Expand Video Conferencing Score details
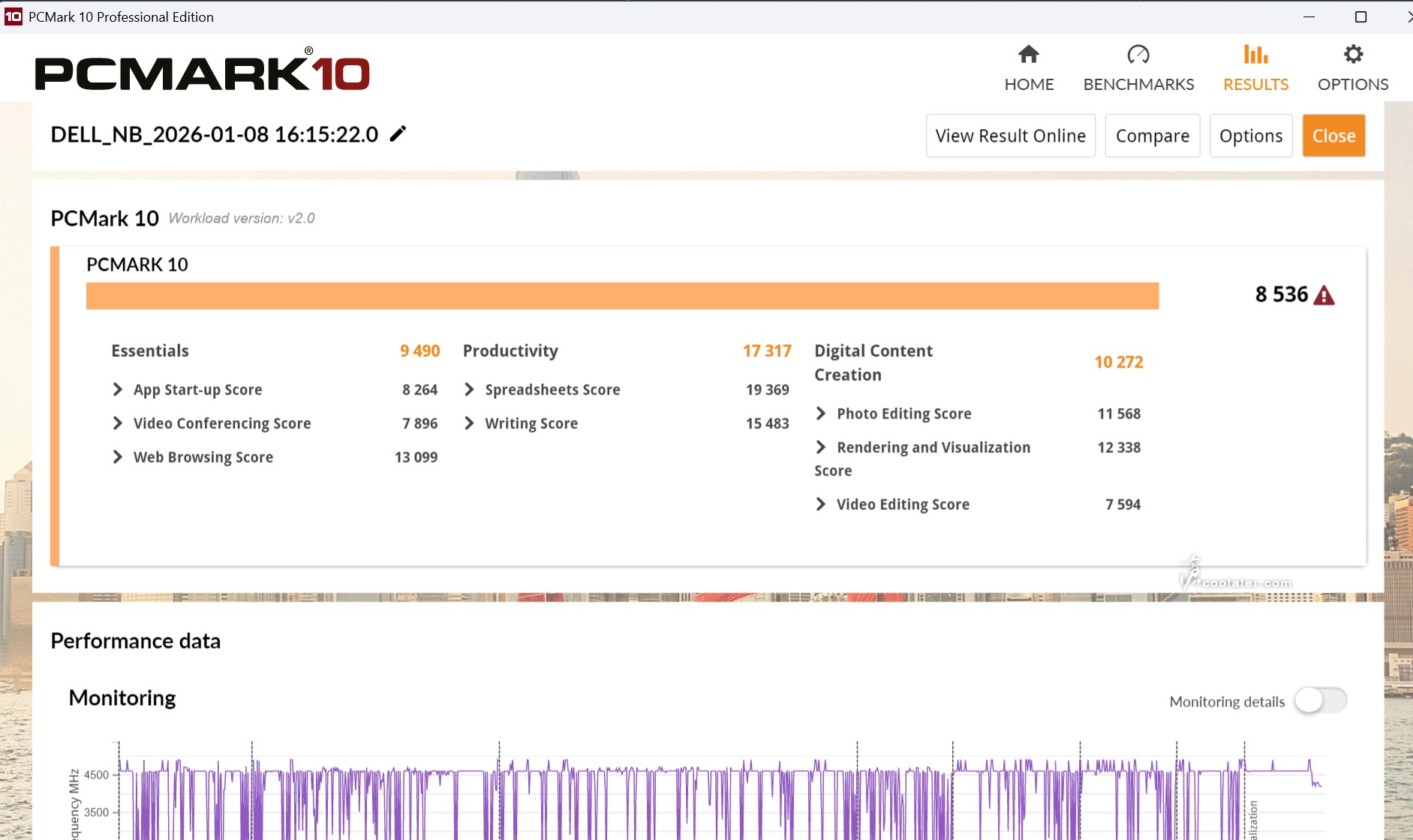 coord(117,423)
